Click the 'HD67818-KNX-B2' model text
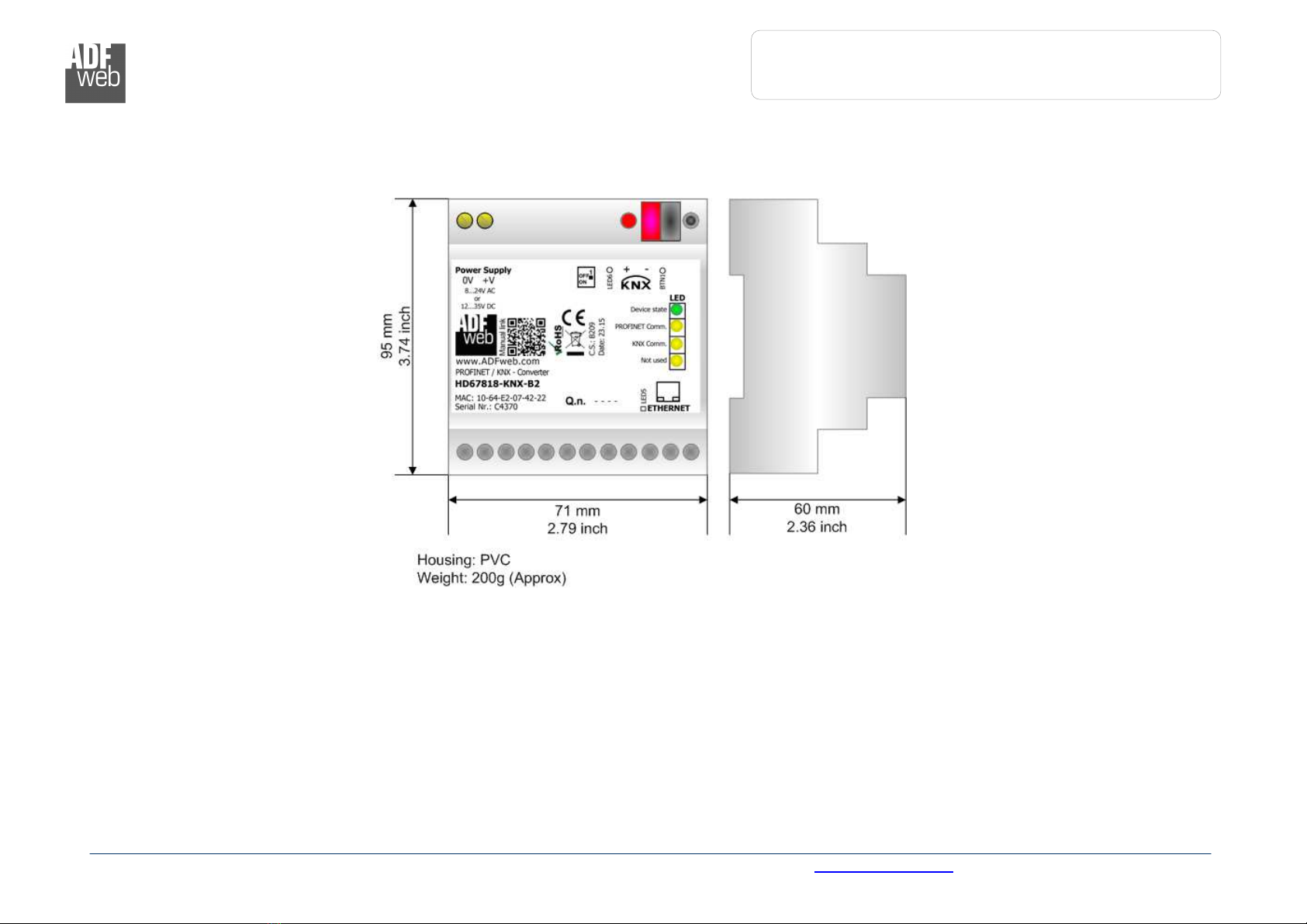This screenshot has height=924, width=1307. (497, 383)
